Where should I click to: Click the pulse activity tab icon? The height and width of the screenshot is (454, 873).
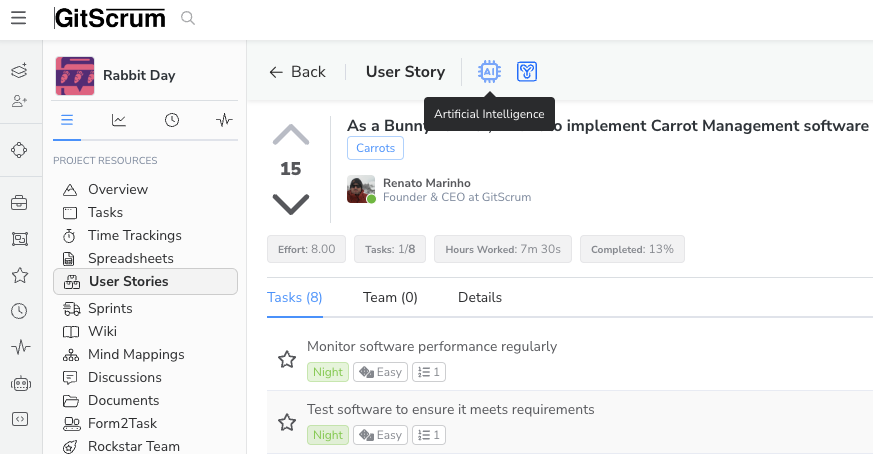(x=224, y=120)
